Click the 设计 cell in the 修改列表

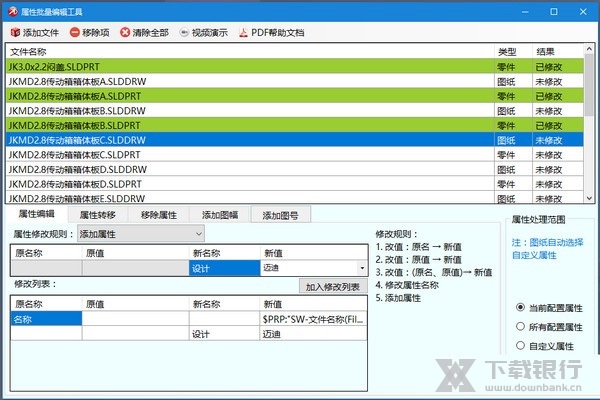tap(224, 333)
